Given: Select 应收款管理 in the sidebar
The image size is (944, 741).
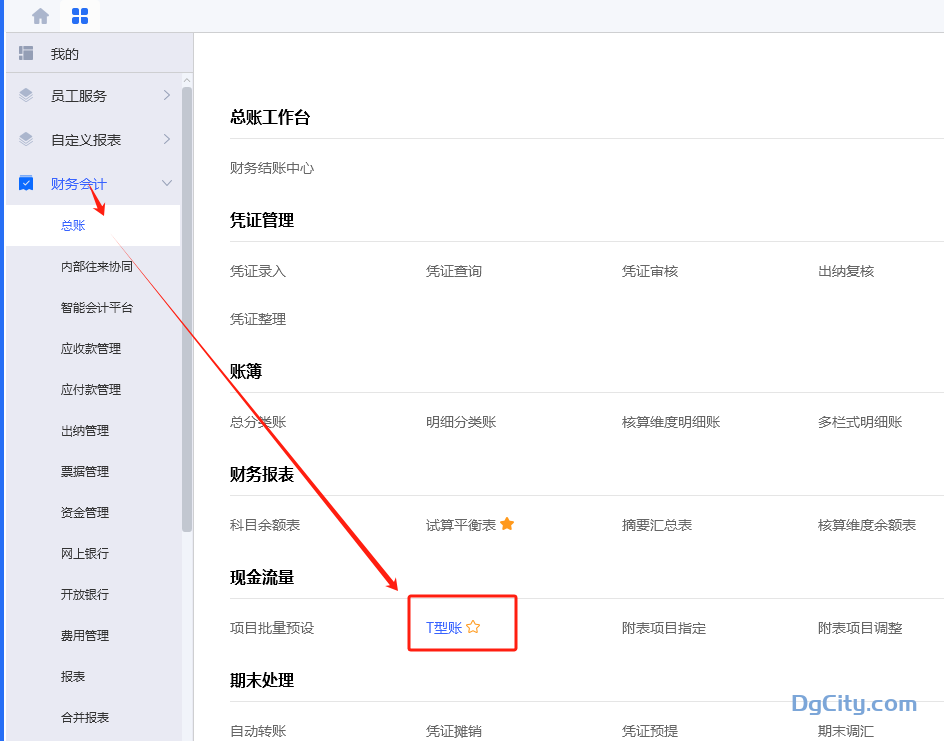Looking at the screenshot, I should coord(90,349).
